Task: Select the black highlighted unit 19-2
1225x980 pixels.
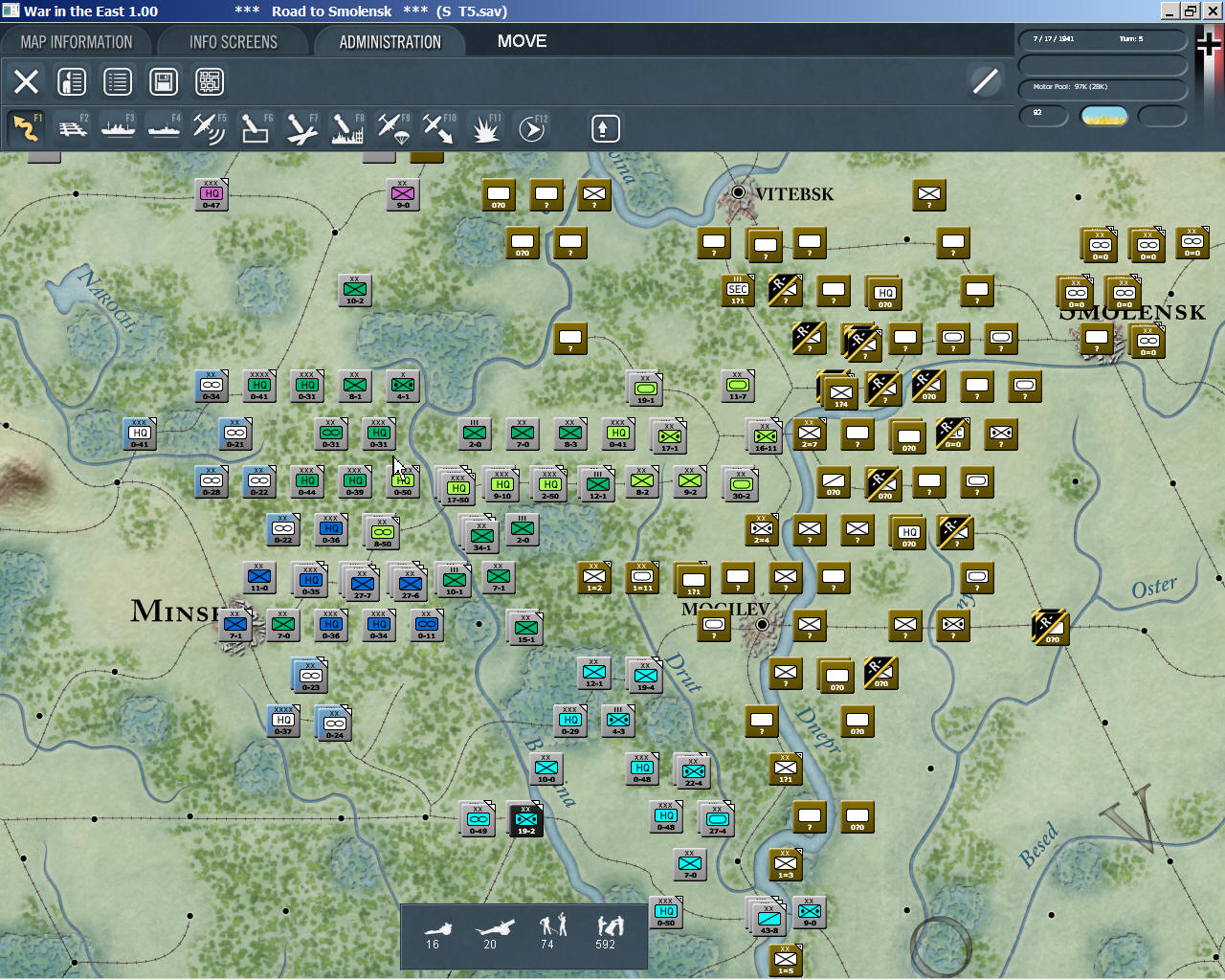Action: coord(526,820)
